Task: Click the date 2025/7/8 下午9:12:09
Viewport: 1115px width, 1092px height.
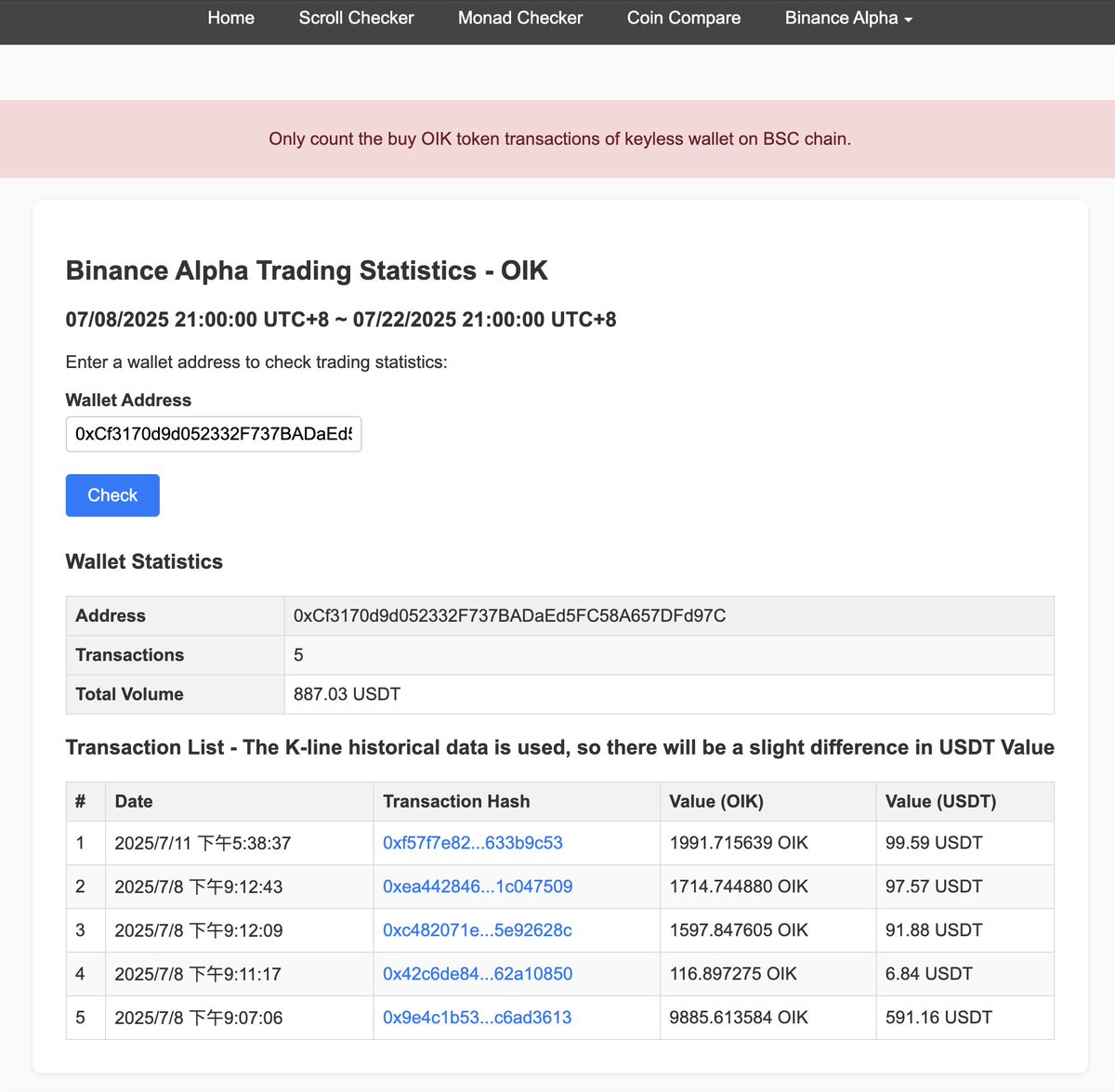Action: [199, 930]
